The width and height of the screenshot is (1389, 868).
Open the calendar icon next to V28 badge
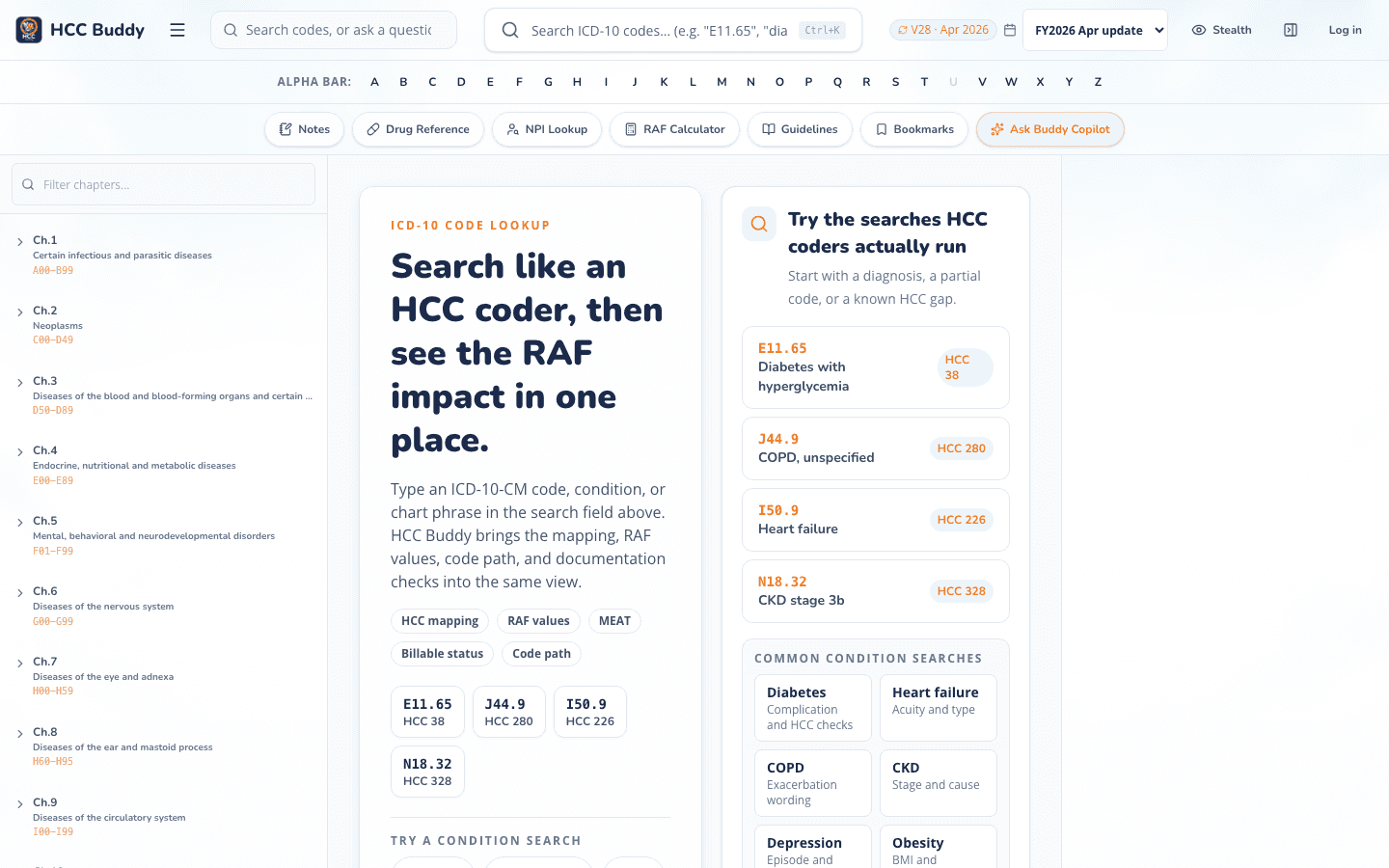(x=1010, y=30)
